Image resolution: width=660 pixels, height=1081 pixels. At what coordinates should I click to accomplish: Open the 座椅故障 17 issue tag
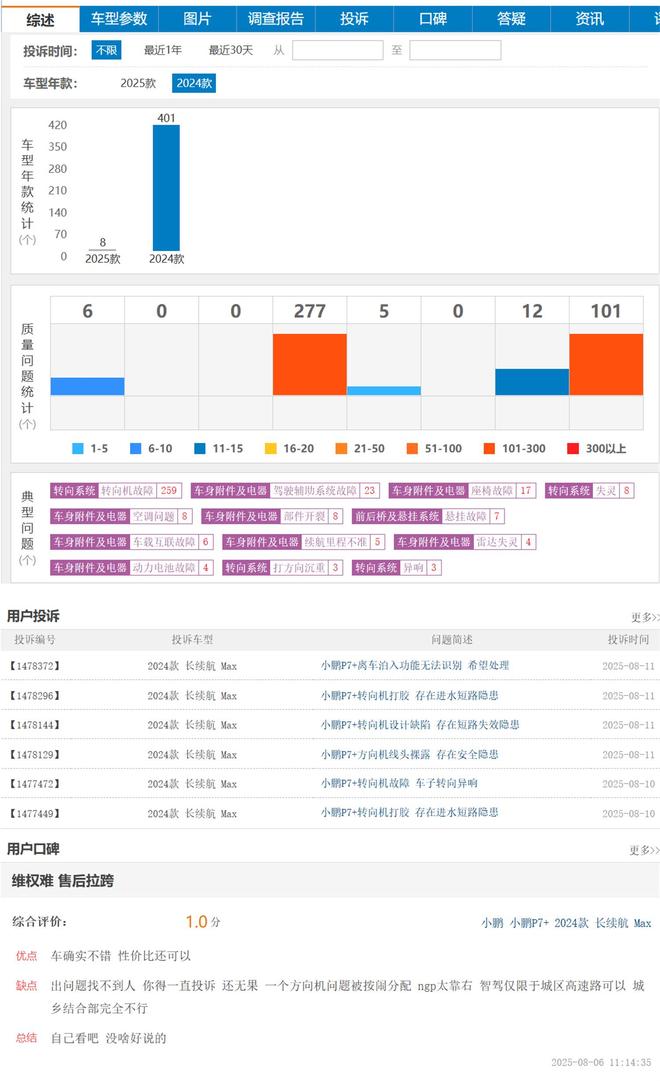point(462,491)
